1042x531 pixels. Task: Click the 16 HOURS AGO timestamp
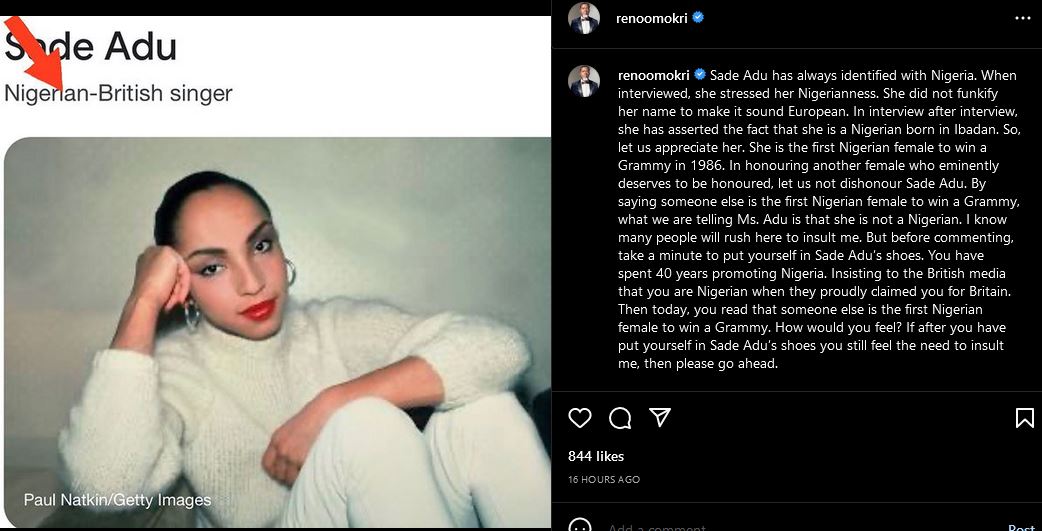point(604,480)
